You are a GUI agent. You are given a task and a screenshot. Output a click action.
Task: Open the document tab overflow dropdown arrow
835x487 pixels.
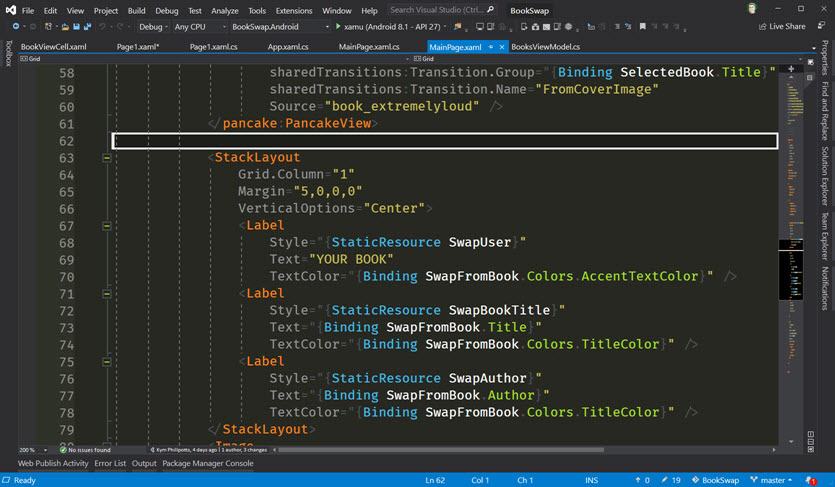(814, 48)
